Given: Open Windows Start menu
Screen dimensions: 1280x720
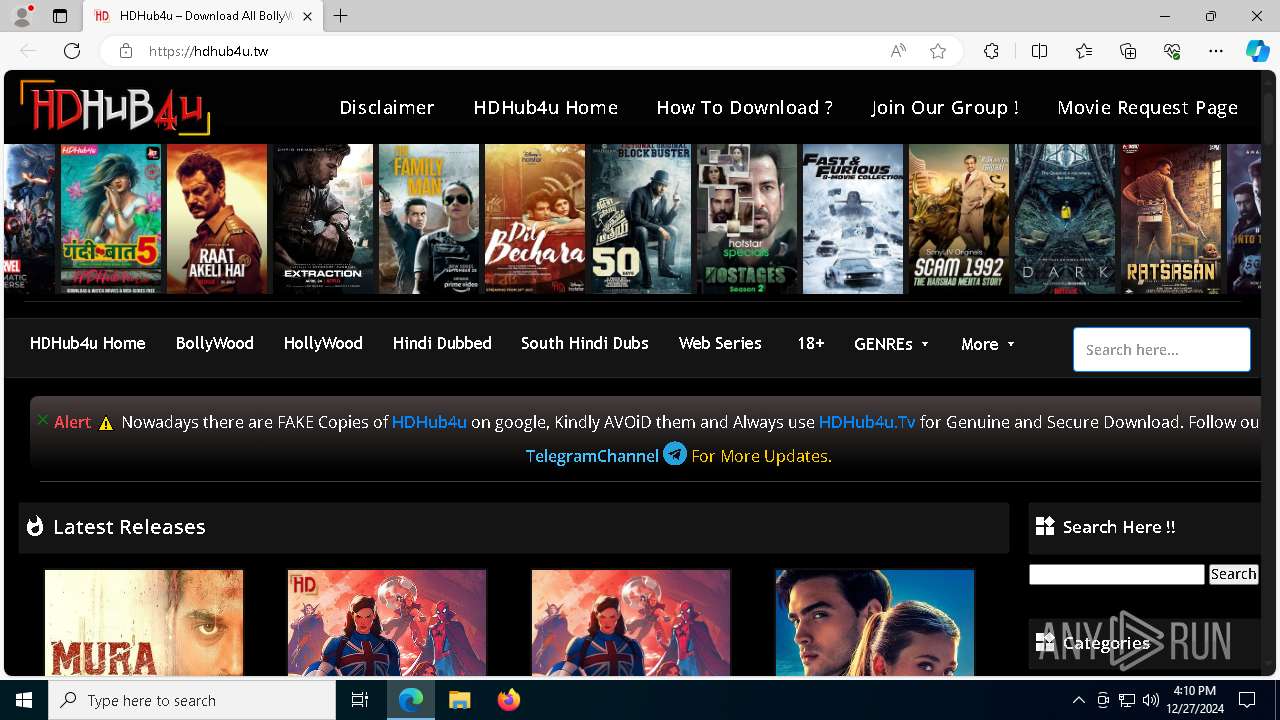Looking at the screenshot, I should click(24, 700).
